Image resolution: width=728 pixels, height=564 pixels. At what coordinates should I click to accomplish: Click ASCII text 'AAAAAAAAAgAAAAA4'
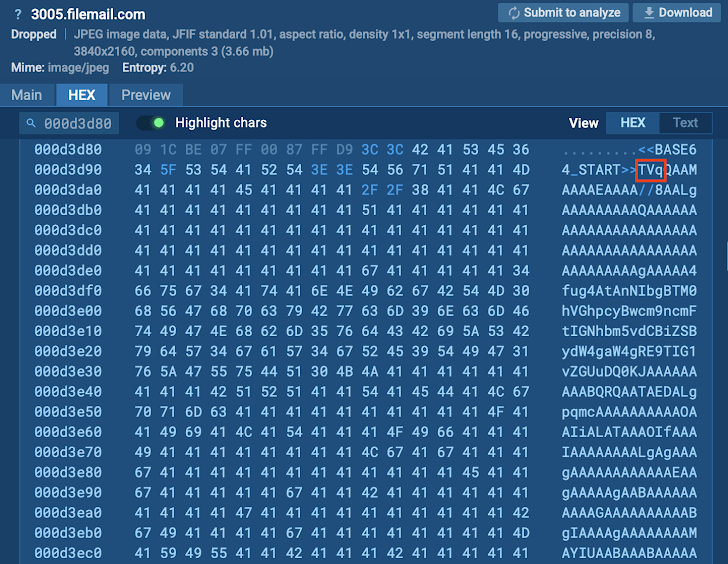coord(629,271)
